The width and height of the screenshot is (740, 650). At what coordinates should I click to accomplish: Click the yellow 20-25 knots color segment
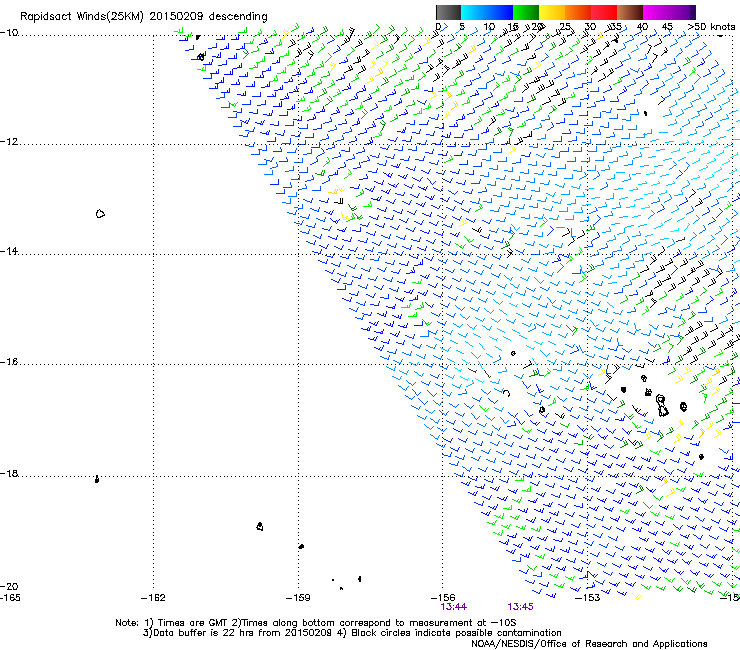(x=552, y=12)
